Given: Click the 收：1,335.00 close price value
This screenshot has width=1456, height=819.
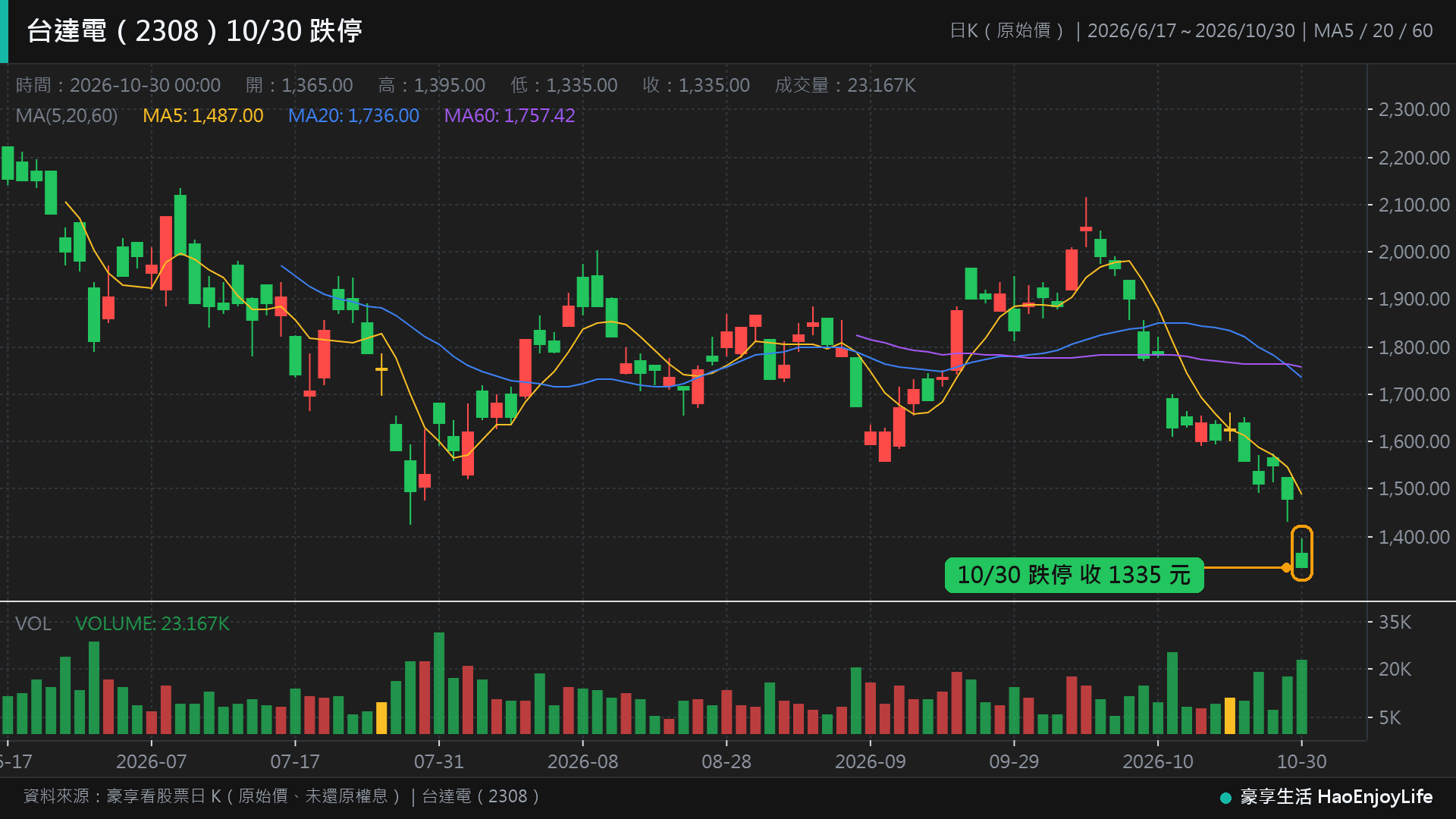Looking at the screenshot, I should 696,85.
